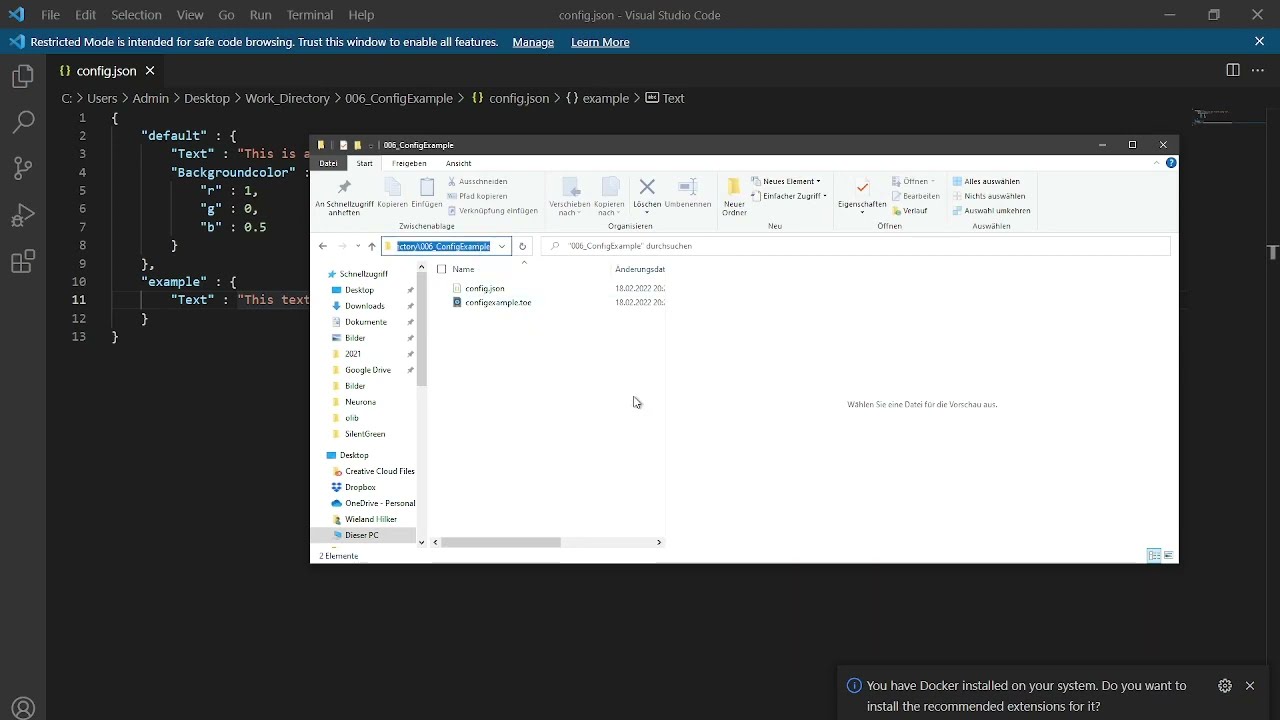This screenshot has height=720, width=1280.
Task: Create a folder with Neuer Ordner
Action: (734, 197)
